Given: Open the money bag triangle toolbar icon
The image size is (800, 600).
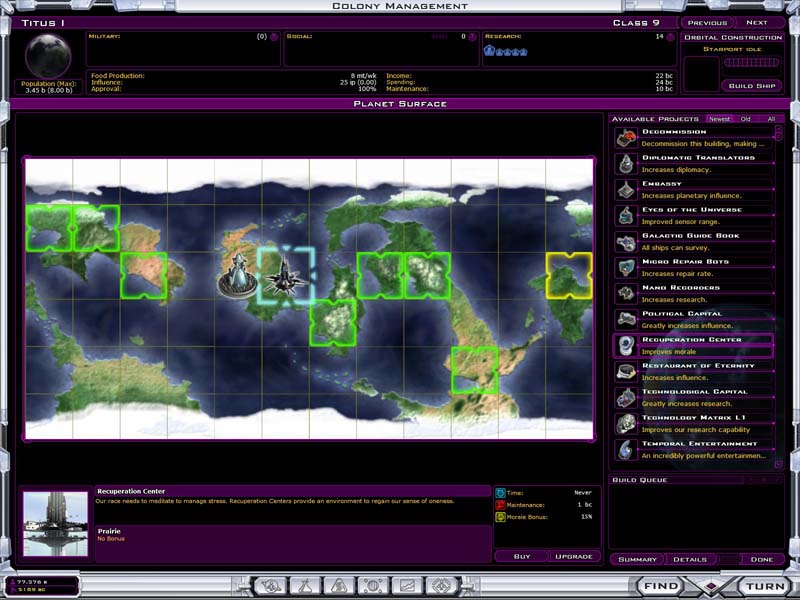Looking at the screenshot, I should [x=339, y=586].
